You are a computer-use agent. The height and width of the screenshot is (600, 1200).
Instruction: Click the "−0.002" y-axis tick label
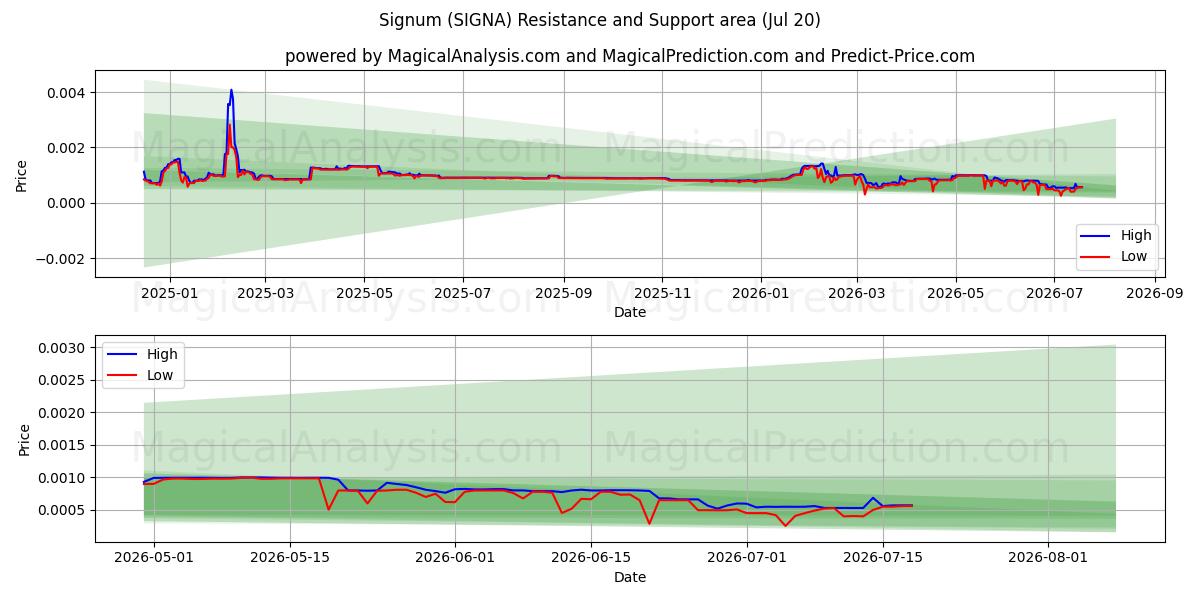(x=61, y=259)
